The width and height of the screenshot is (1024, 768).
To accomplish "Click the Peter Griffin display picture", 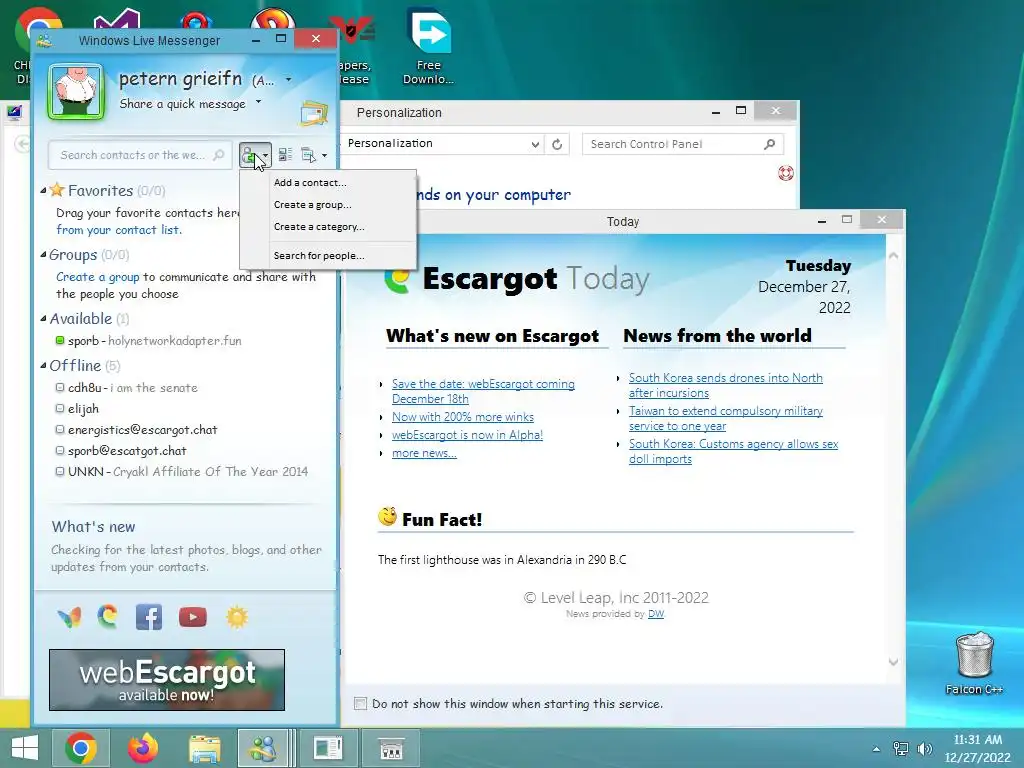I will 76,92.
